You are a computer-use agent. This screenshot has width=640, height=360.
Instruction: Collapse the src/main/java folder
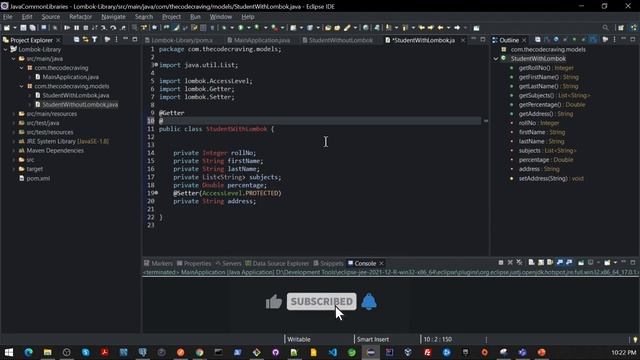click(13, 59)
